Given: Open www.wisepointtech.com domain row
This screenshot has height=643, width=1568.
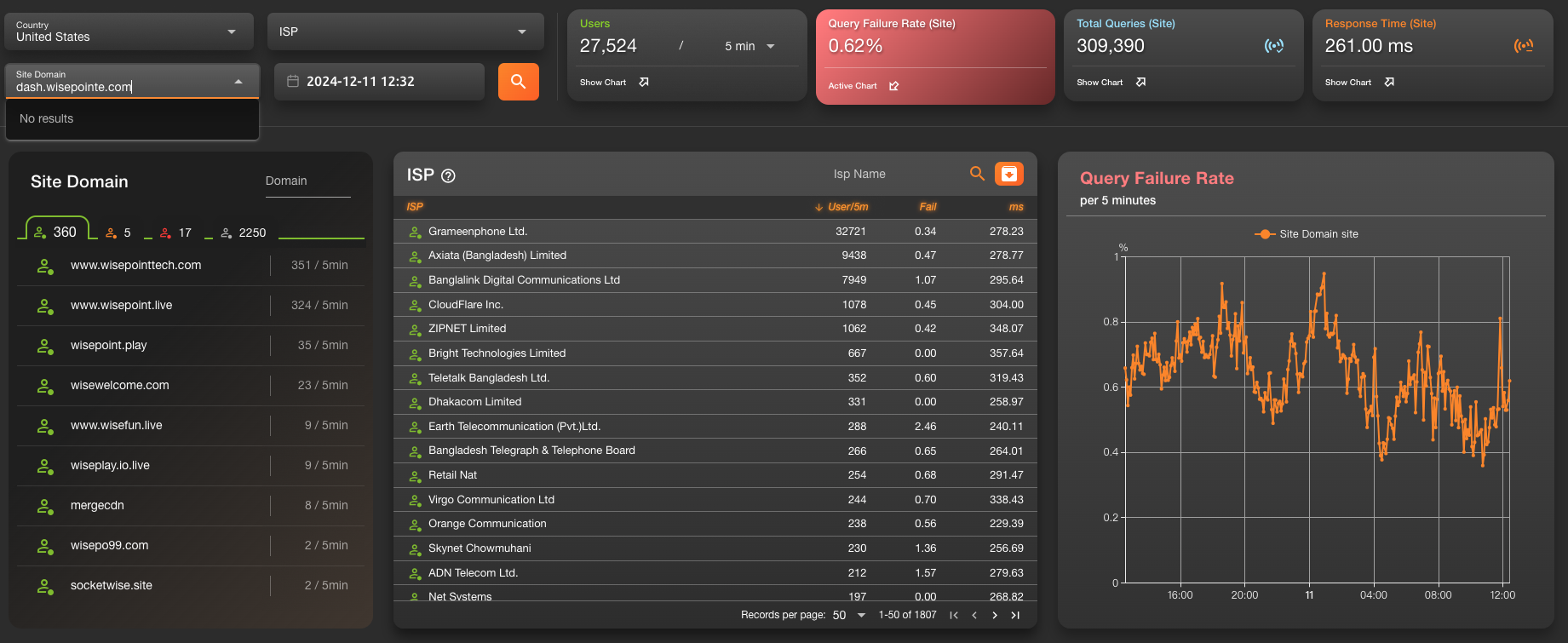Looking at the screenshot, I should coord(191,265).
